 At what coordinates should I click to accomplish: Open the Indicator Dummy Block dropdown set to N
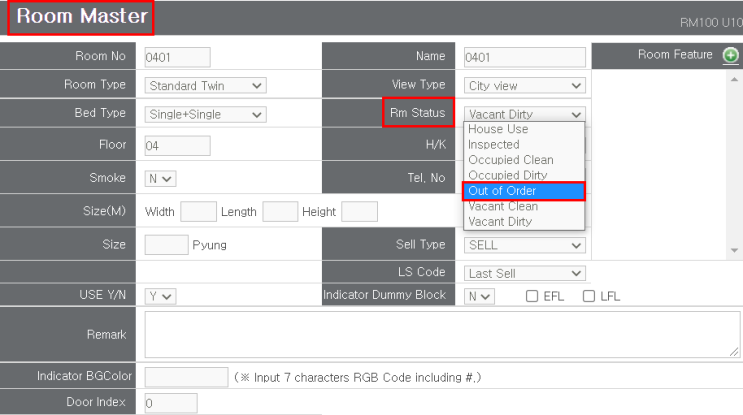[479, 296]
